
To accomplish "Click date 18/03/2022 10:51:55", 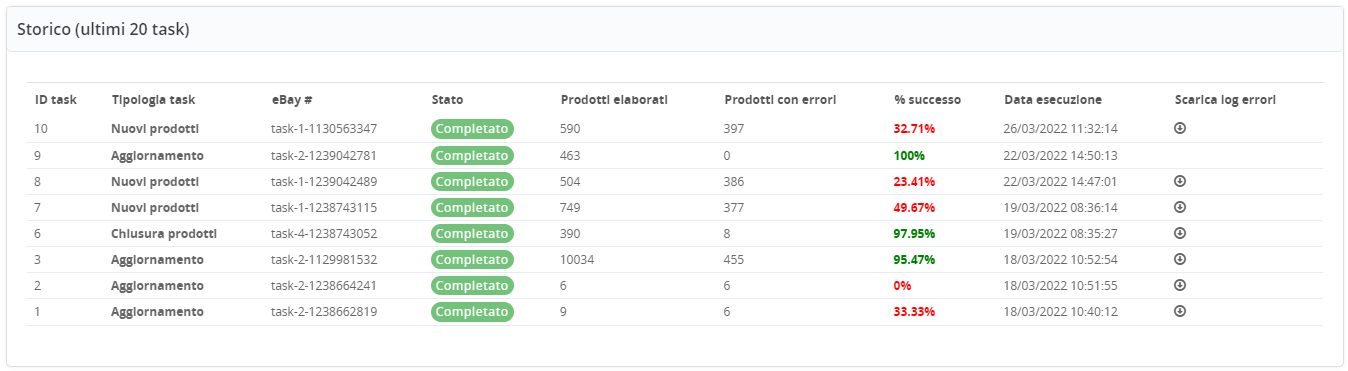I will coord(1060,285).
